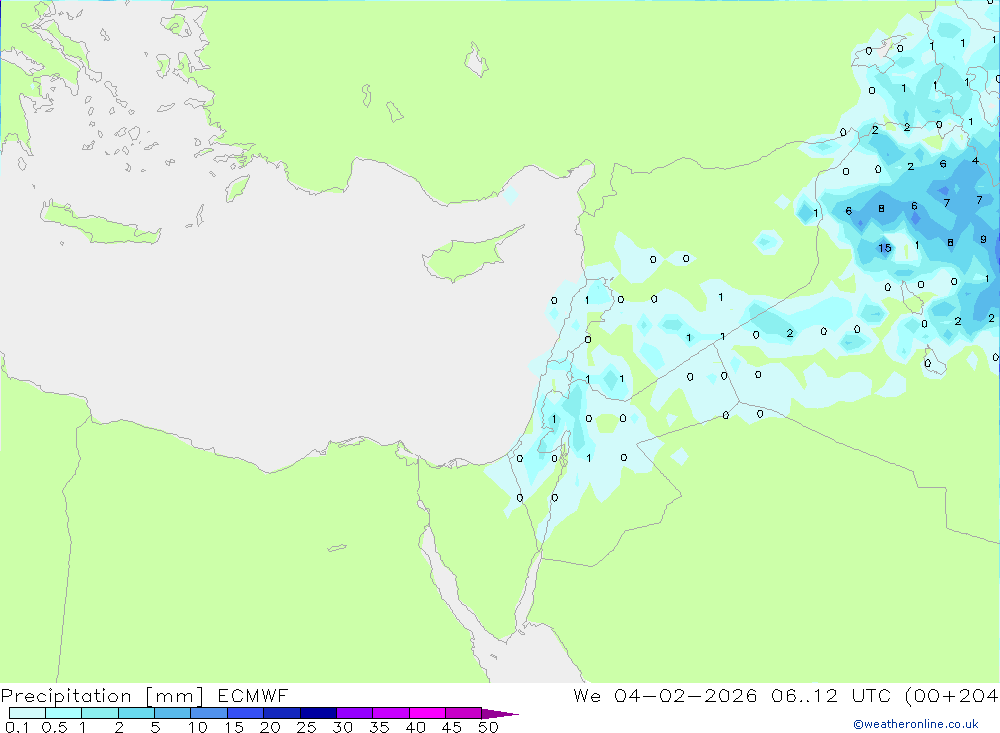Click the 2–5 mm legend color swatch
Image resolution: width=1000 pixels, height=733 pixels.
(136, 713)
